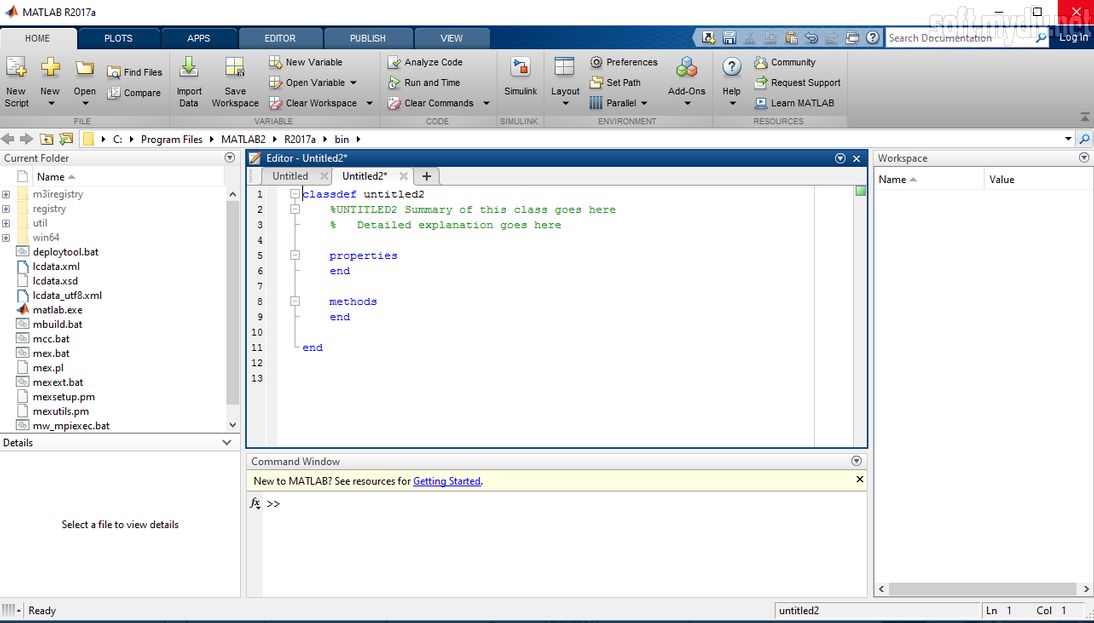The image size is (1094, 623).
Task: Open an existing file
Action: (x=84, y=80)
